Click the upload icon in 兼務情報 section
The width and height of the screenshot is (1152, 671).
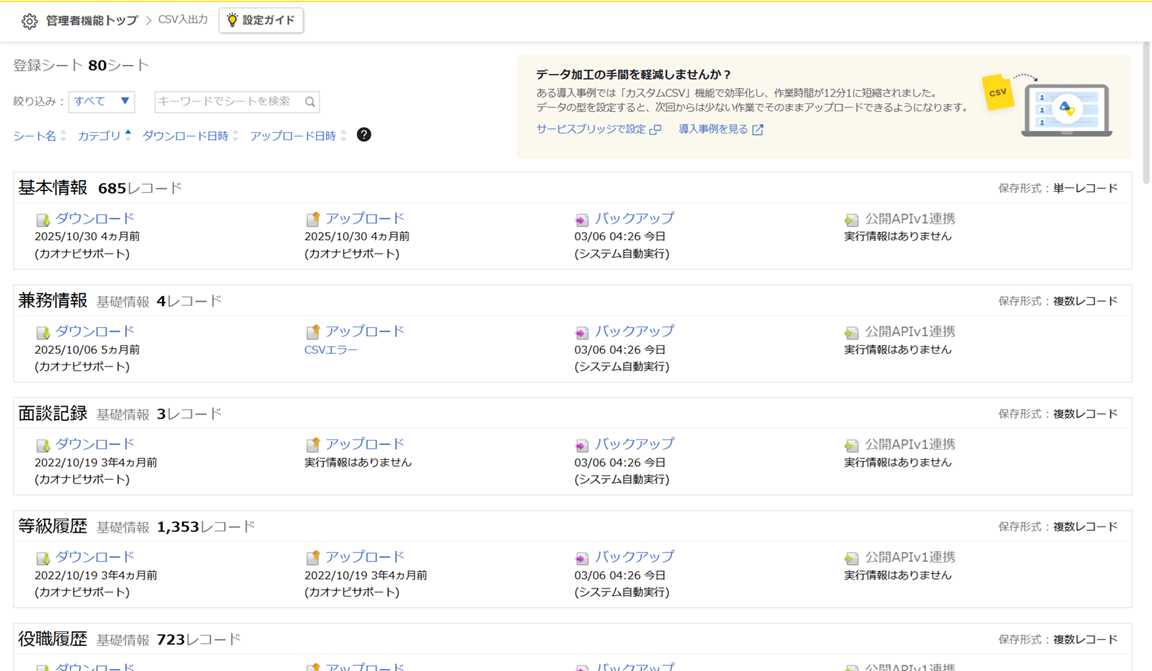point(313,333)
